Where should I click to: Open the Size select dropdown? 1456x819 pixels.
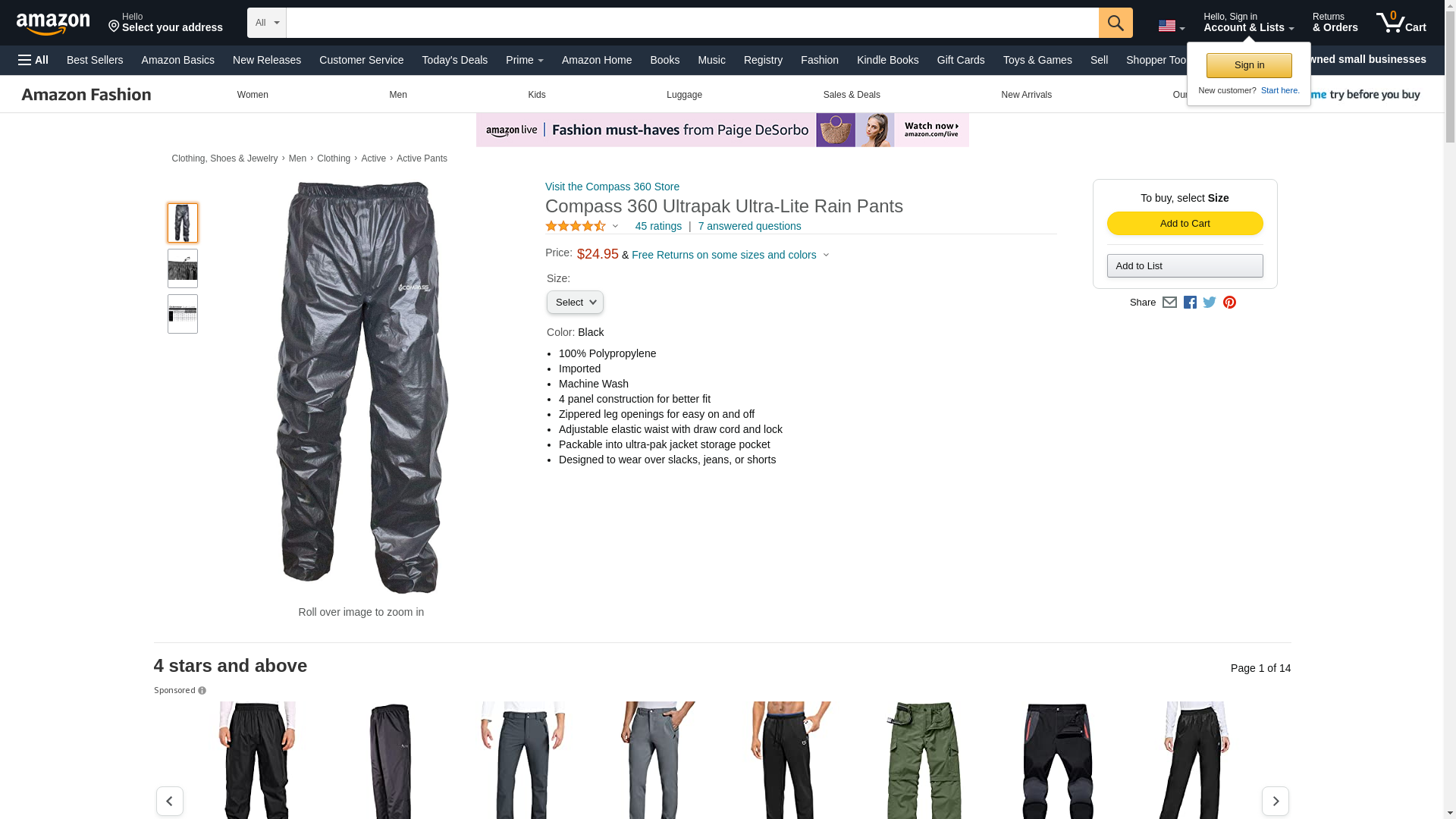pos(575,303)
